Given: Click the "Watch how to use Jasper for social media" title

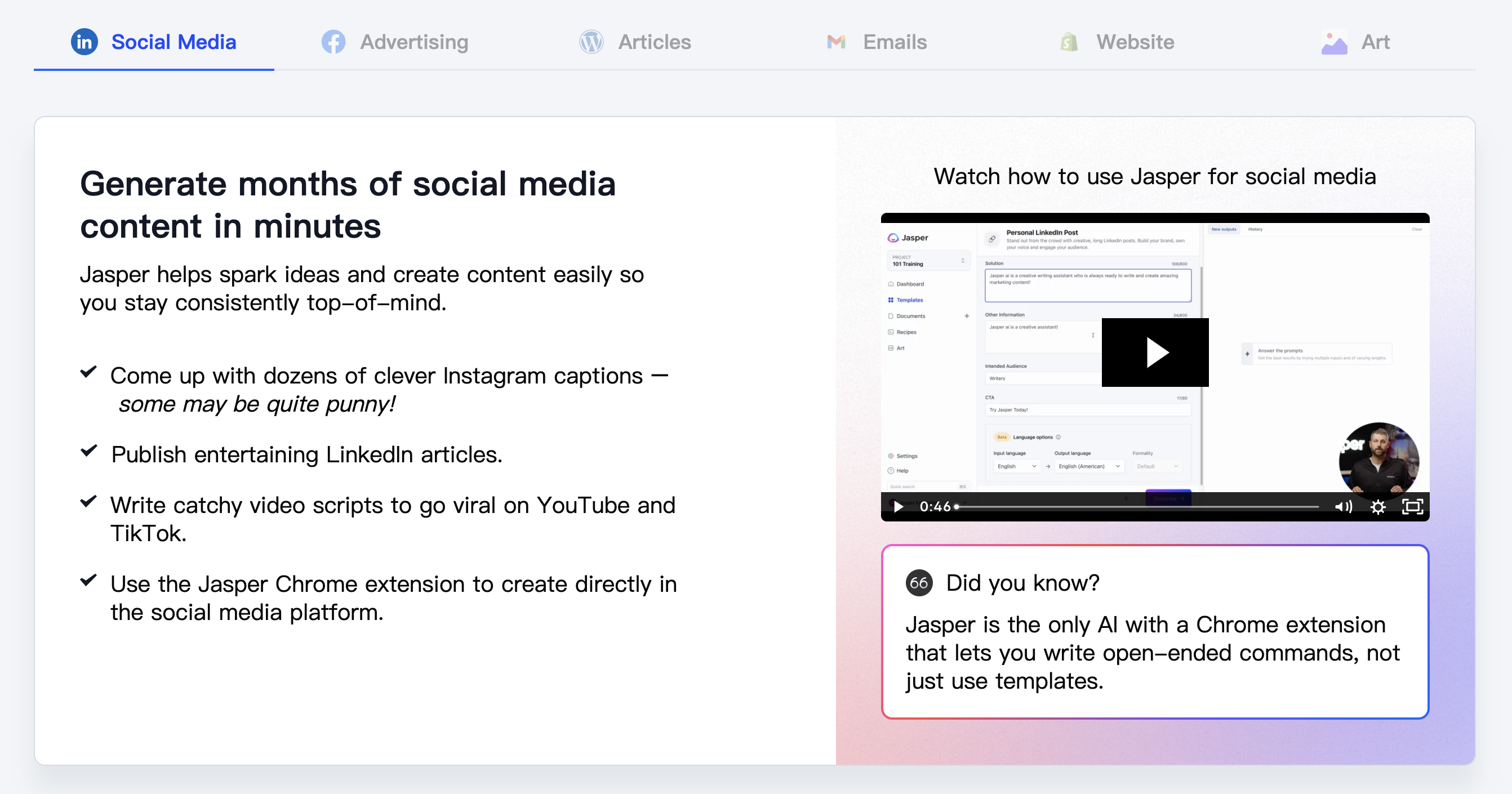Looking at the screenshot, I should click(x=1154, y=176).
